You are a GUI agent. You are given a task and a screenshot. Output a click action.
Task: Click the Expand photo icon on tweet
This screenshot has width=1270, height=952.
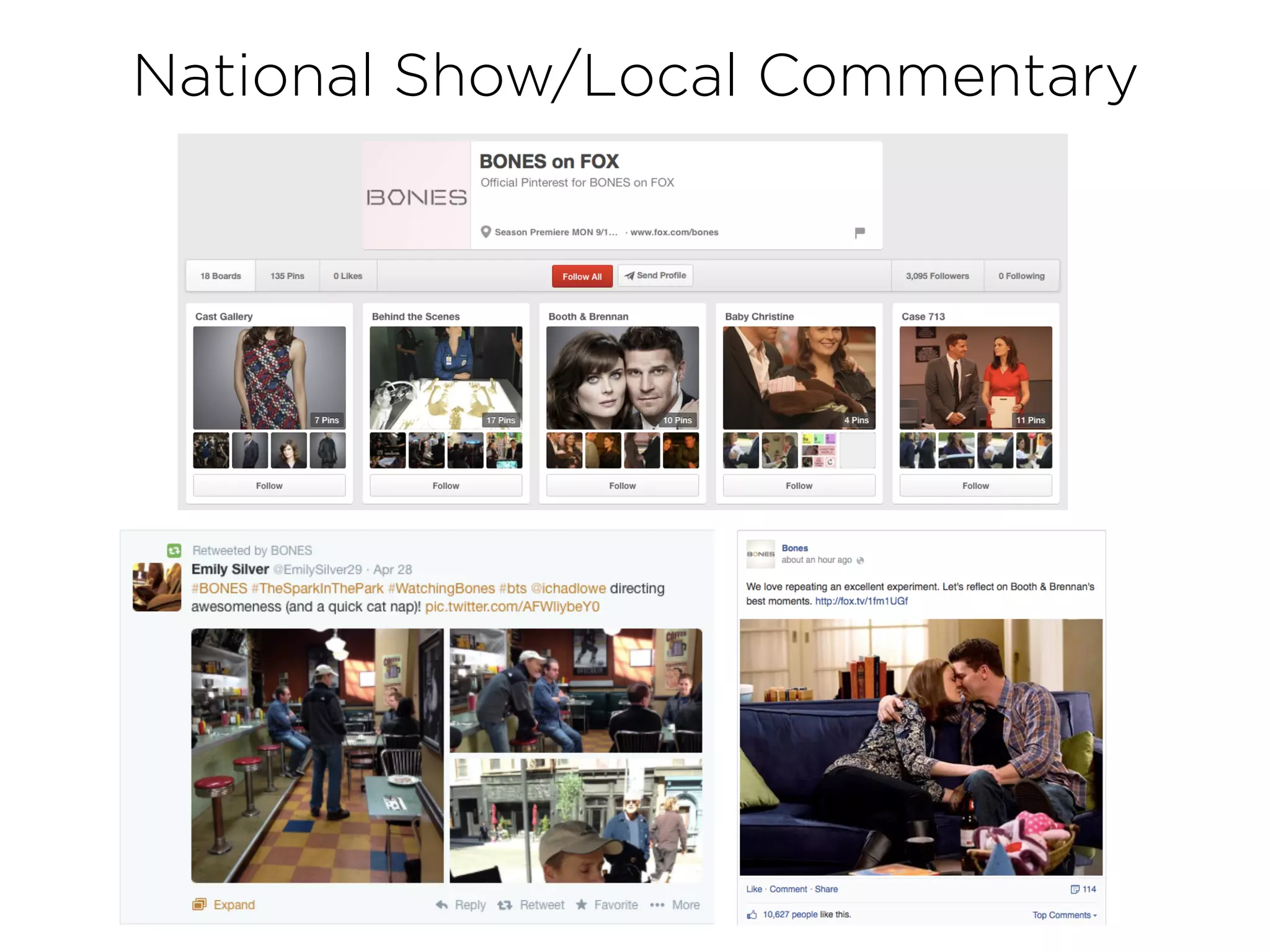(x=199, y=904)
